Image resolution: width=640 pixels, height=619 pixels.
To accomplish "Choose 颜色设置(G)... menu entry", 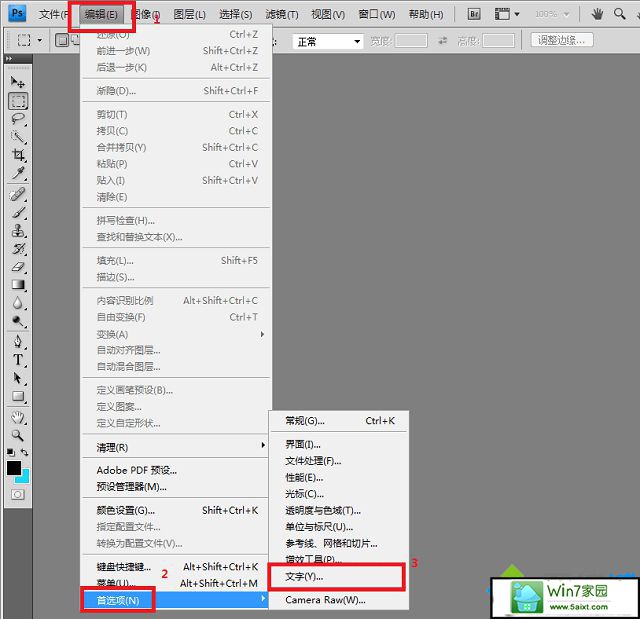I will coord(177,510).
